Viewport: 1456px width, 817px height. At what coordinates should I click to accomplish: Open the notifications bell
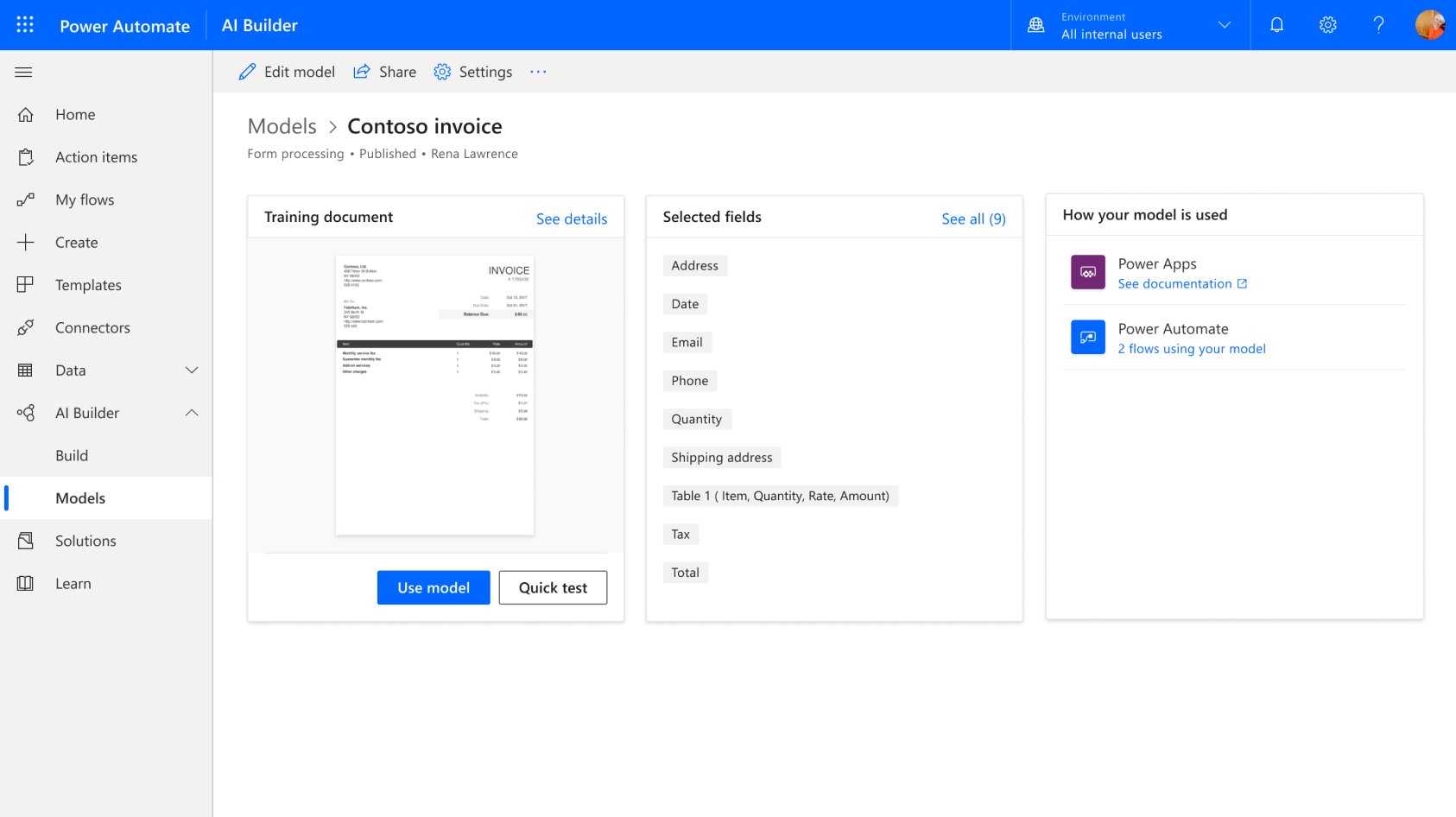tap(1276, 25)
